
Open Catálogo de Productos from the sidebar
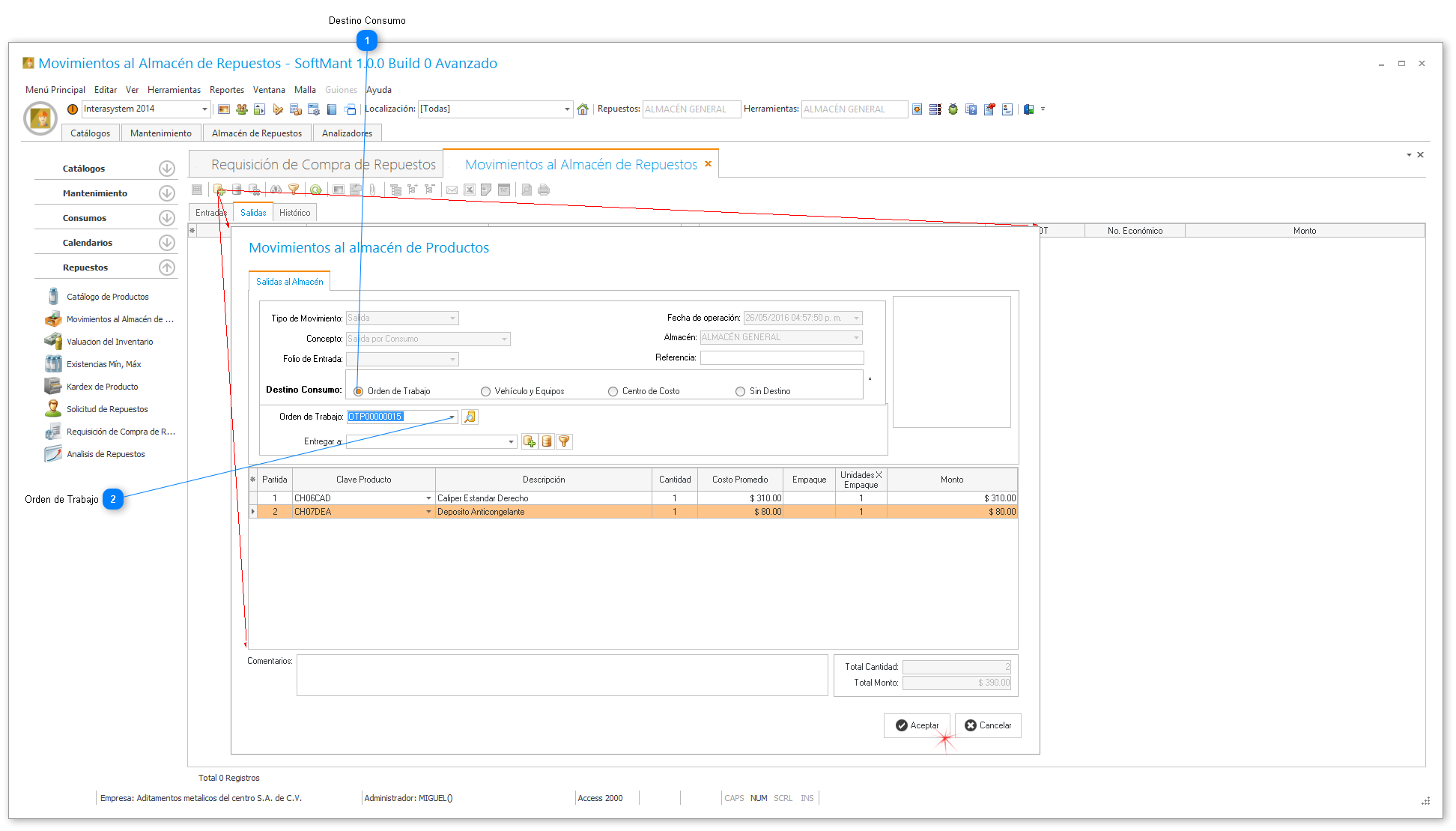pos(107,297)
